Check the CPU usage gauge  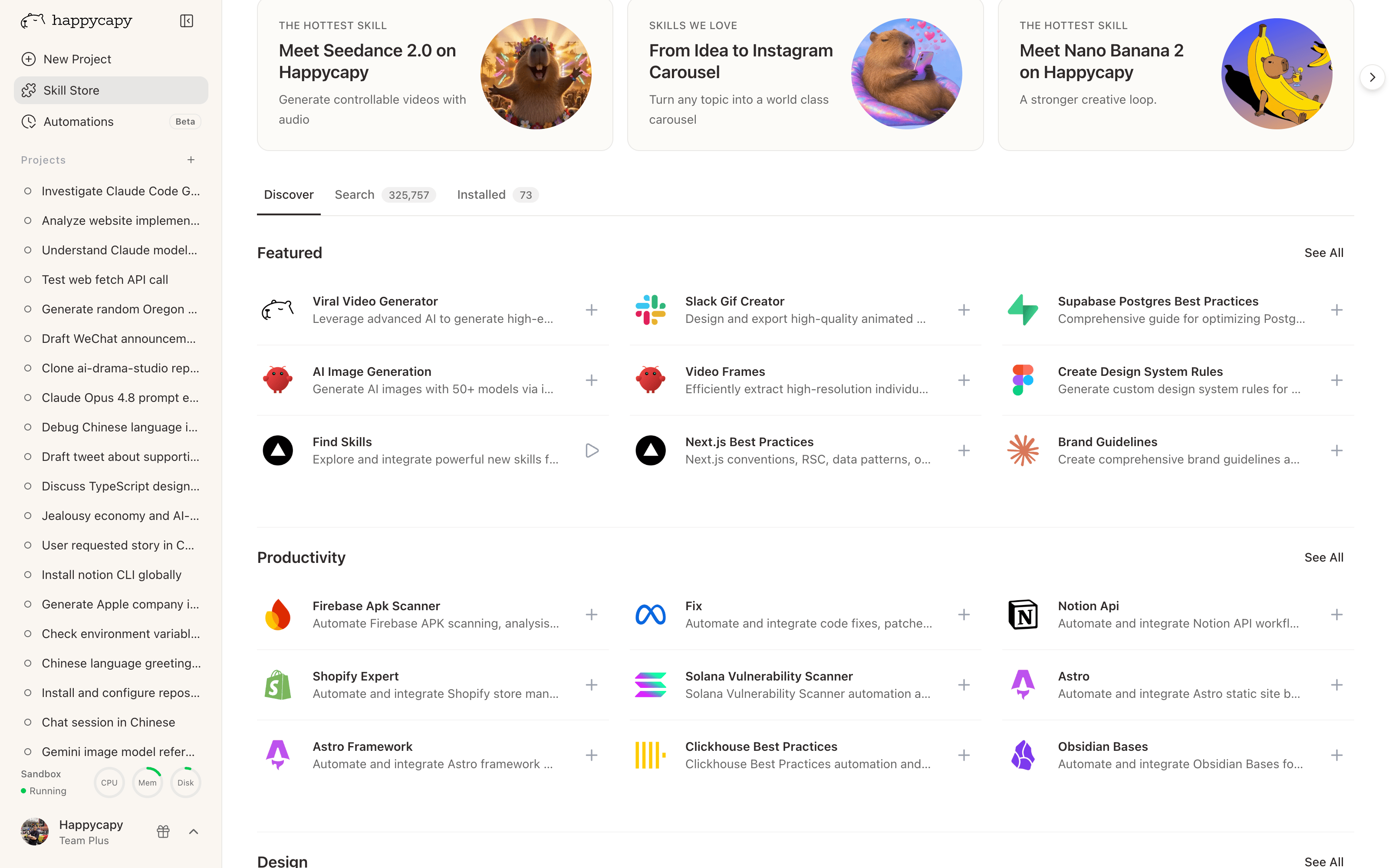[109, 783]
